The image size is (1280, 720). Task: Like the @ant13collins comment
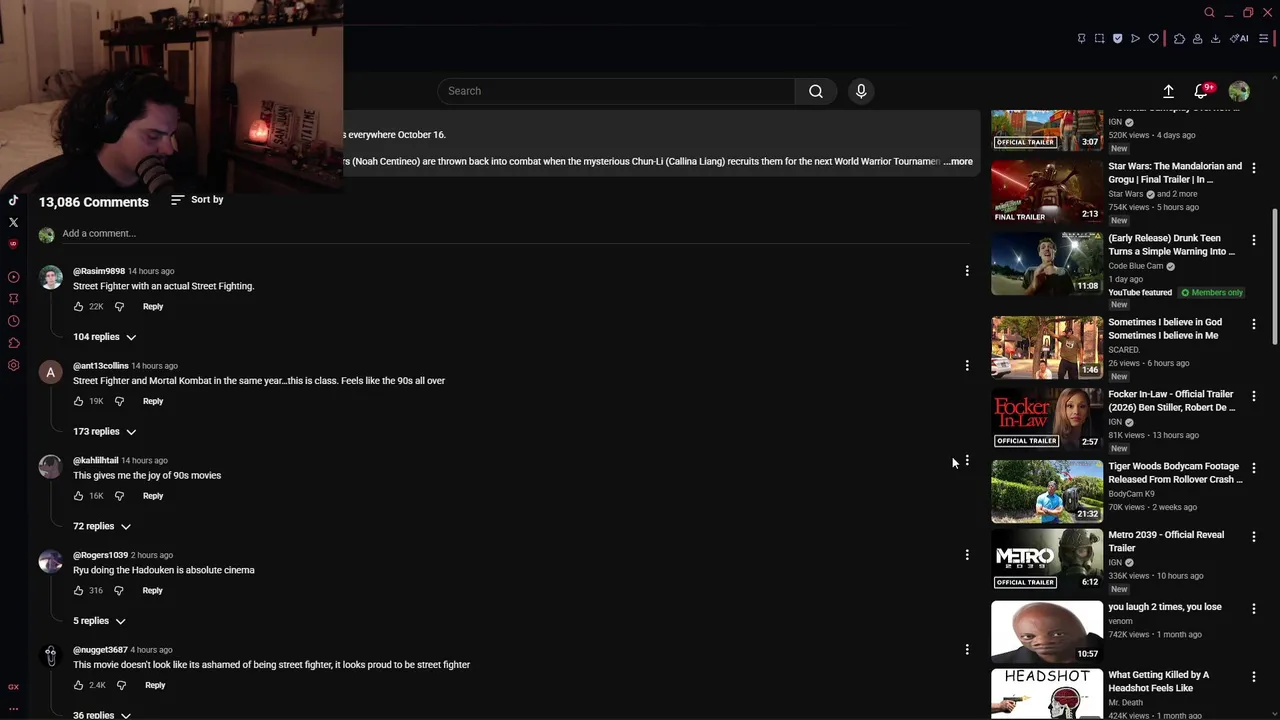point(78,401)
